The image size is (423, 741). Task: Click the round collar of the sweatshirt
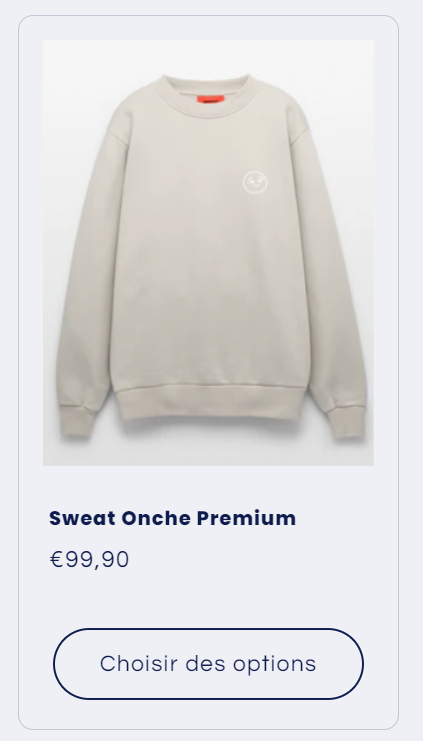point(207,96)
